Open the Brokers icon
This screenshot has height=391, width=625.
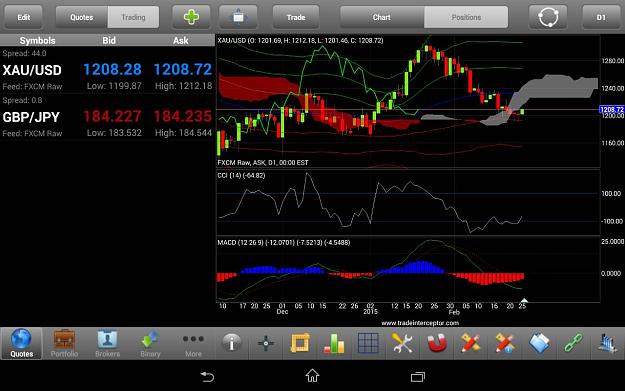pos(107,343)
